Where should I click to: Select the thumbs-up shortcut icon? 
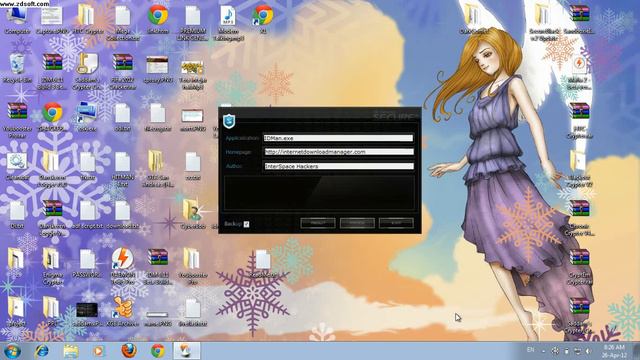click(122, 308)
